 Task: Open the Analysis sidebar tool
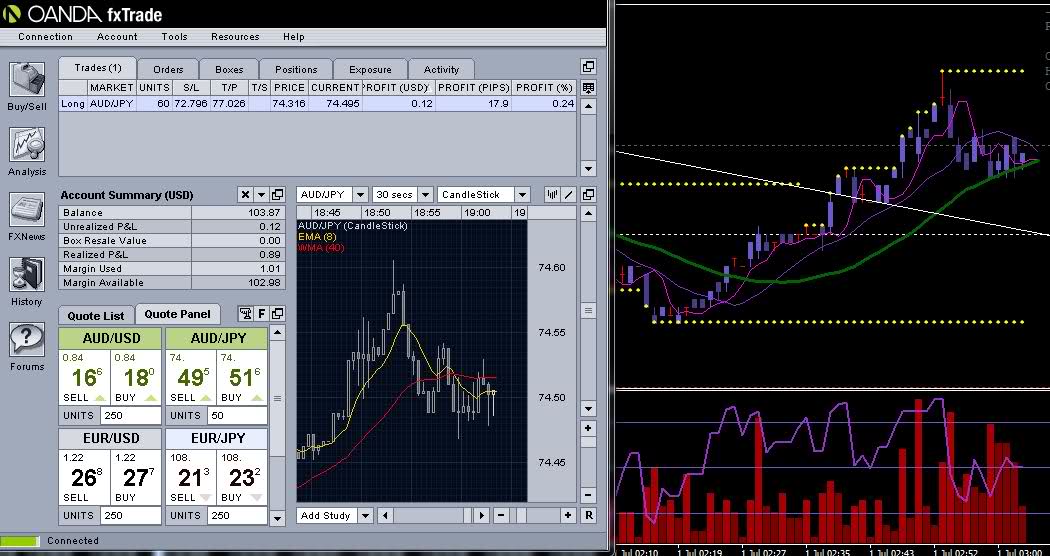[27, 151]
